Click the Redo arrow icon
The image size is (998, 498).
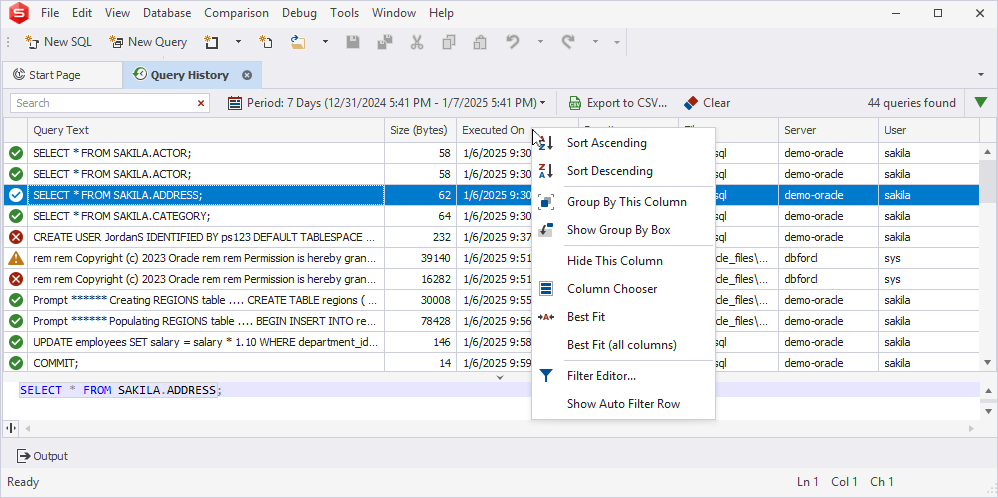568,42
